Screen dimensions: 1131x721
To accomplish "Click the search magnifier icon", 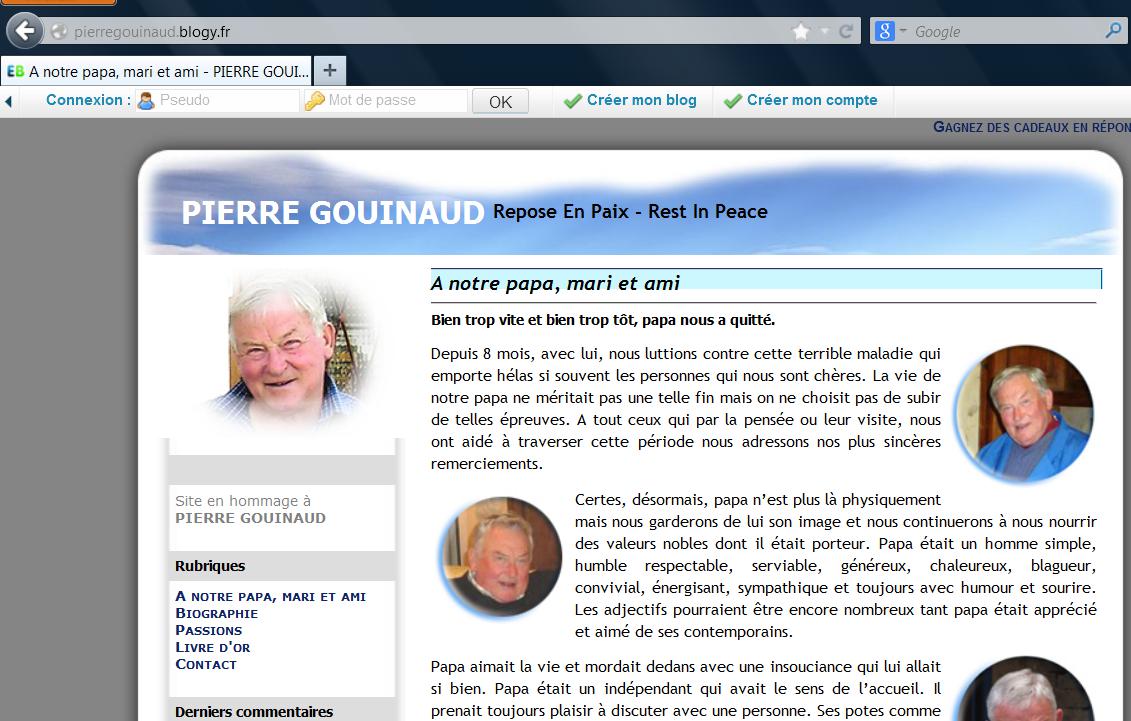I will click(1113, 31).
